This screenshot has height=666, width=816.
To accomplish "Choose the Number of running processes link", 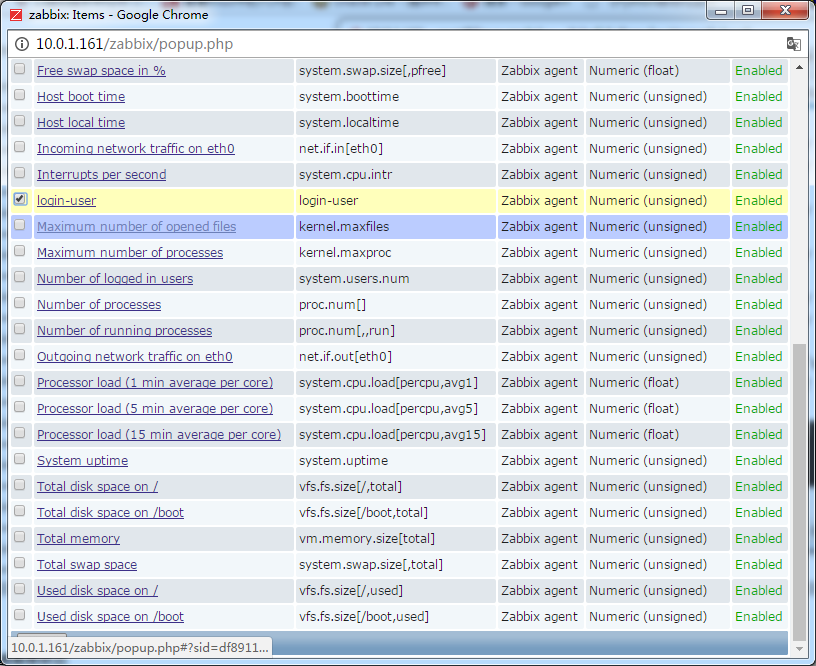I will click(x=124, y=331).
